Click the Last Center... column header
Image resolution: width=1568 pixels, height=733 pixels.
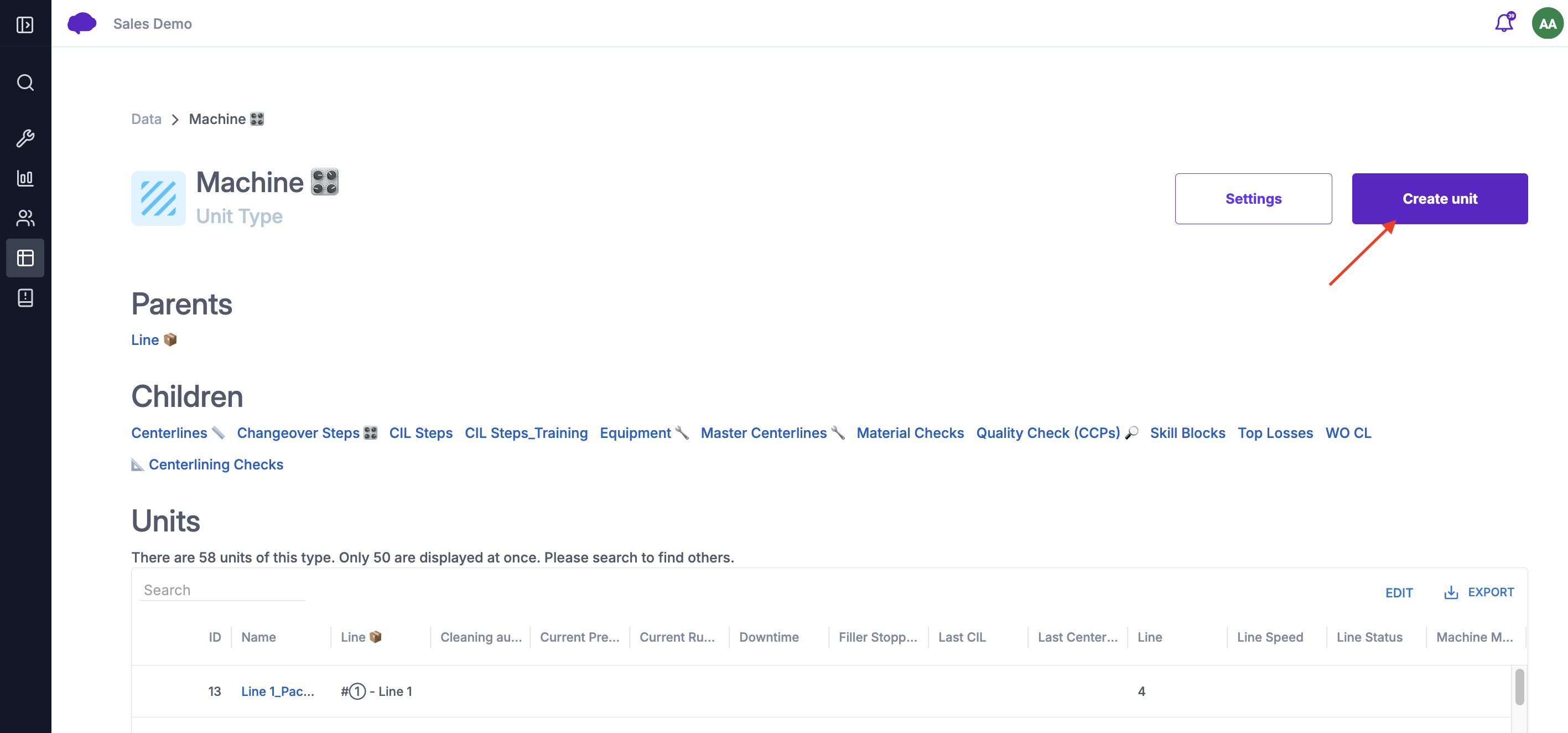coord(1077,637)
